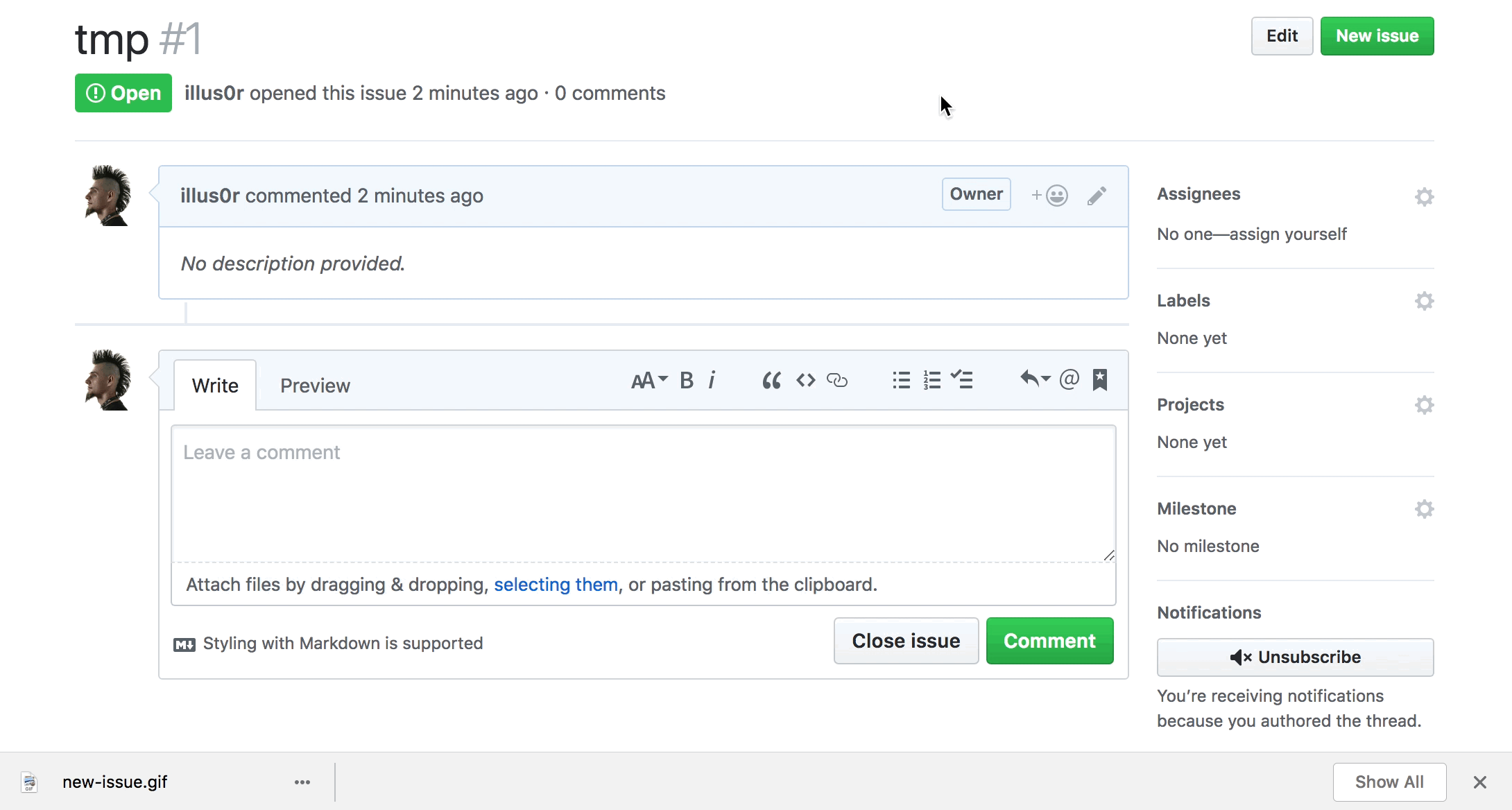Apply italic formatting in comment toolbar
This screenshot has height=810, width=1512.
712,380
